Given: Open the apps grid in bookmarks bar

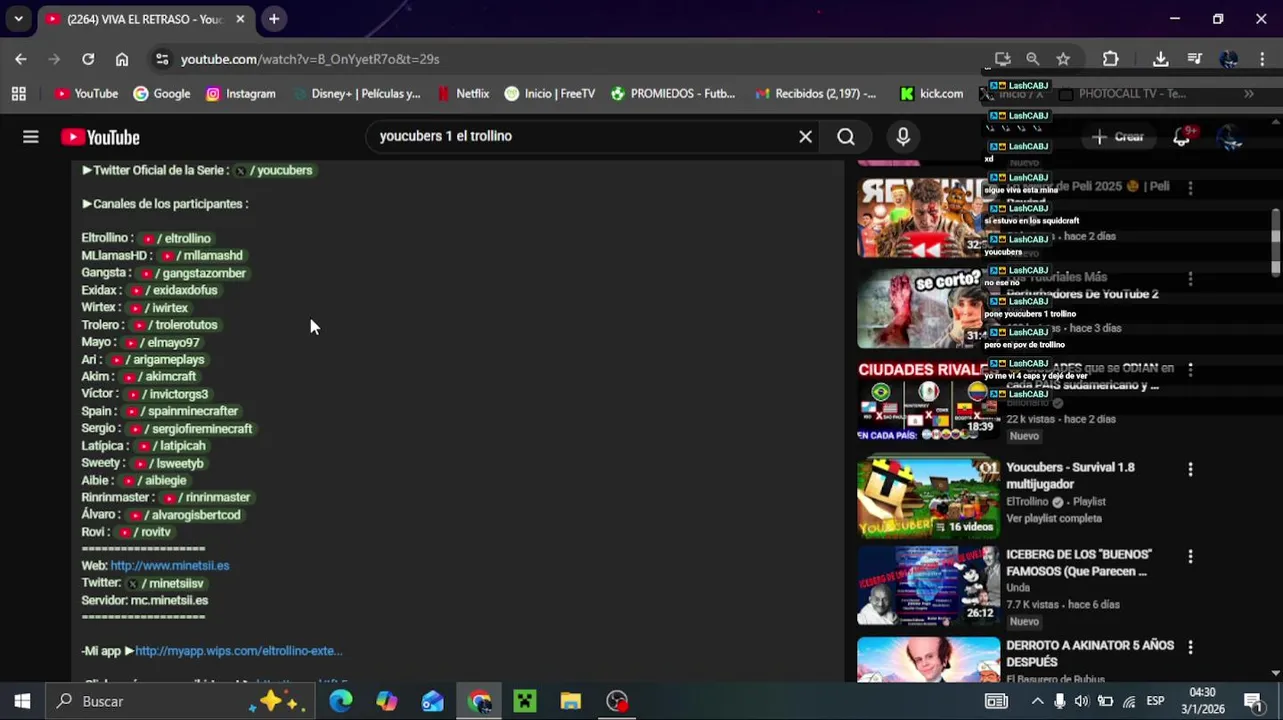Looking at the screenshot, I should [x=18, y=93].
